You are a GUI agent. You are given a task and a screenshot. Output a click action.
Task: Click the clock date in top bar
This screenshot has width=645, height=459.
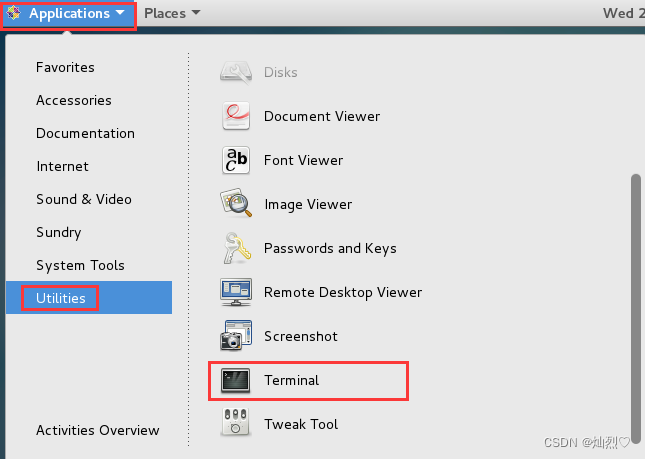coord(624,13)
